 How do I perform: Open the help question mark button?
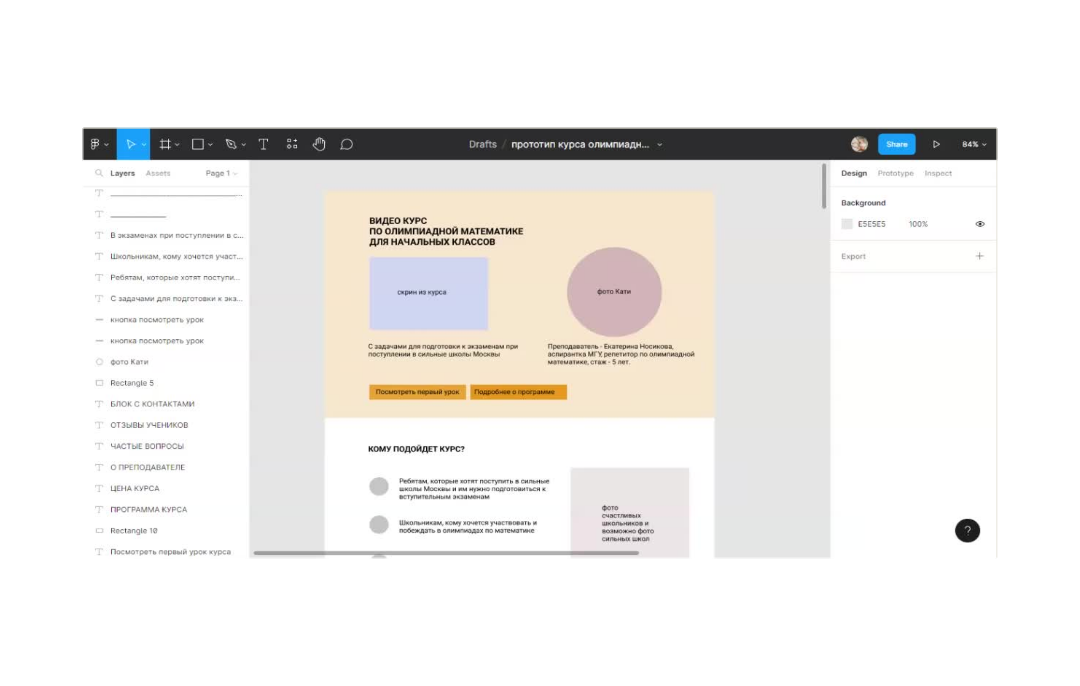click(967, 531)
